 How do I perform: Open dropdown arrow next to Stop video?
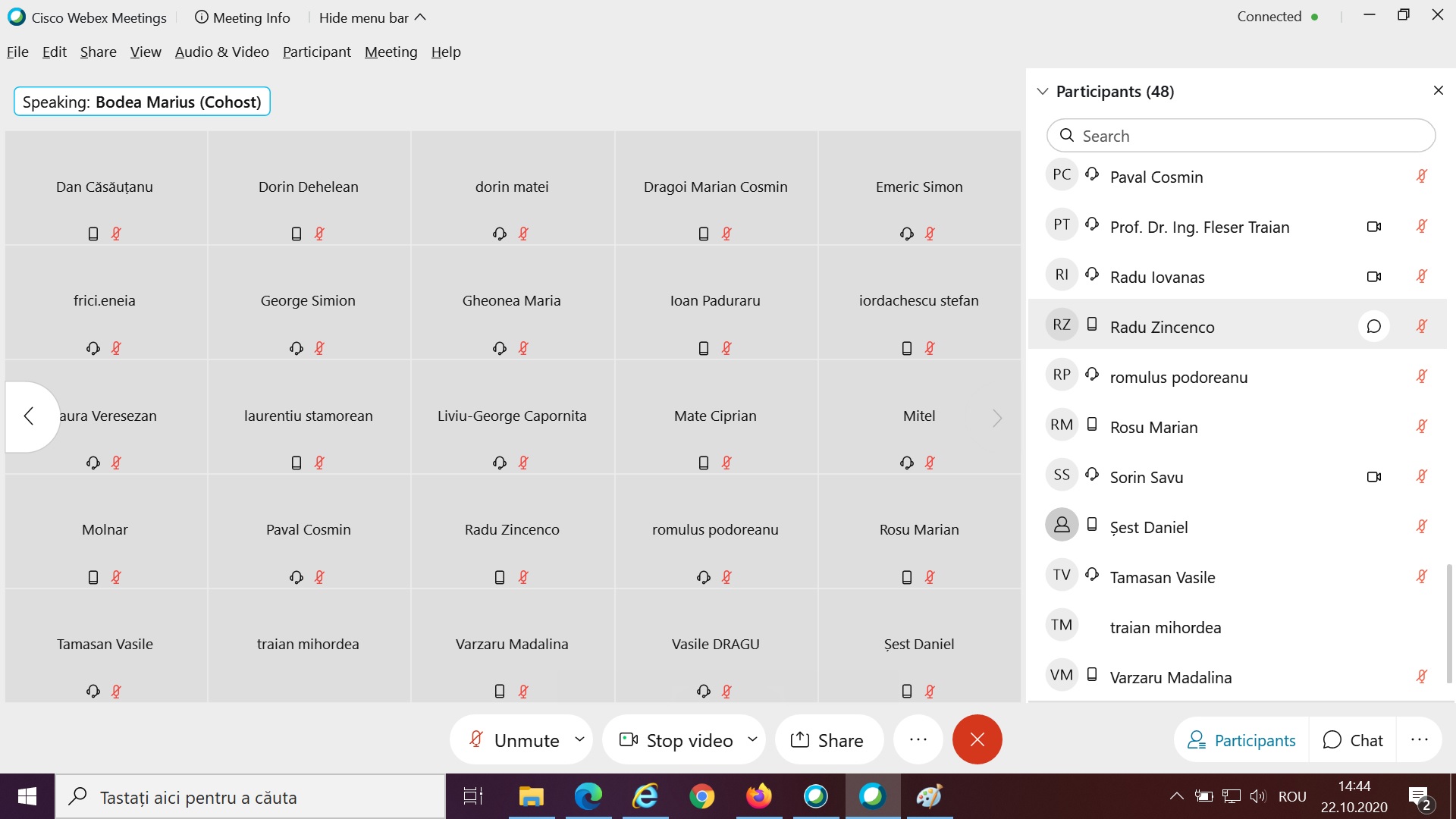pos(752,739)
